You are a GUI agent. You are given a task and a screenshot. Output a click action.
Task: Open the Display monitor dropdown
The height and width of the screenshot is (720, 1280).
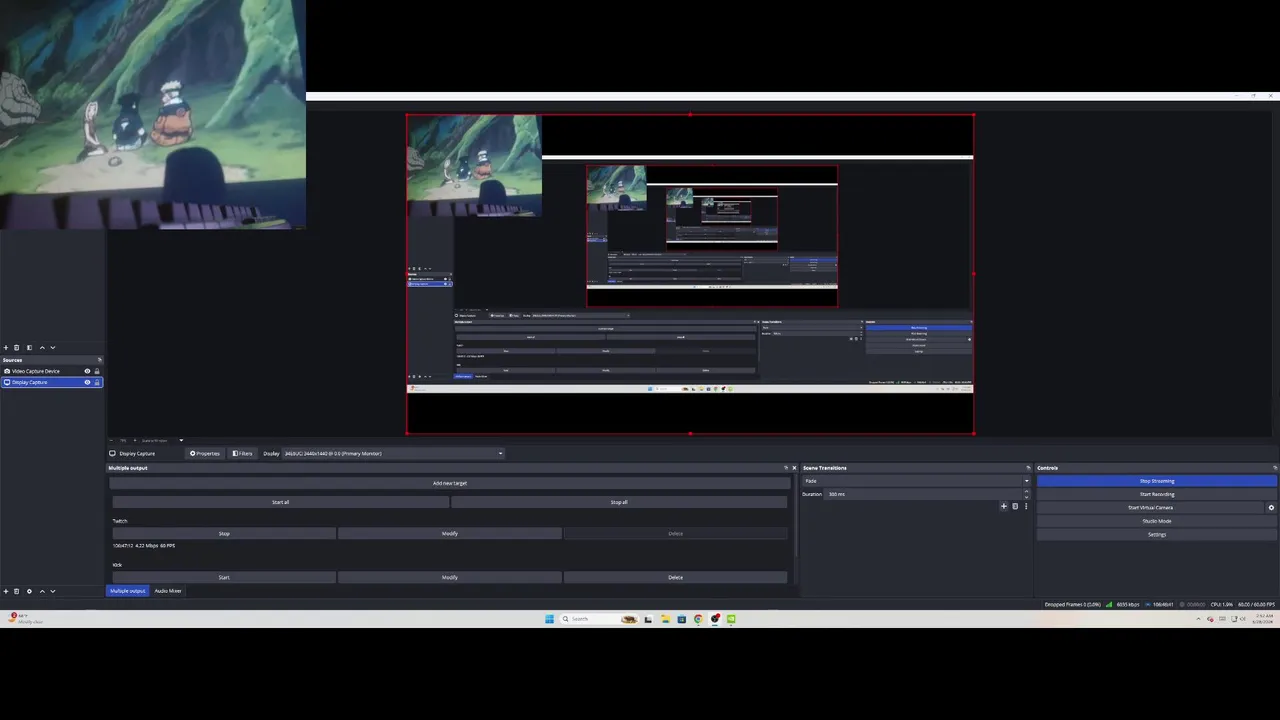tap(393, 453)
